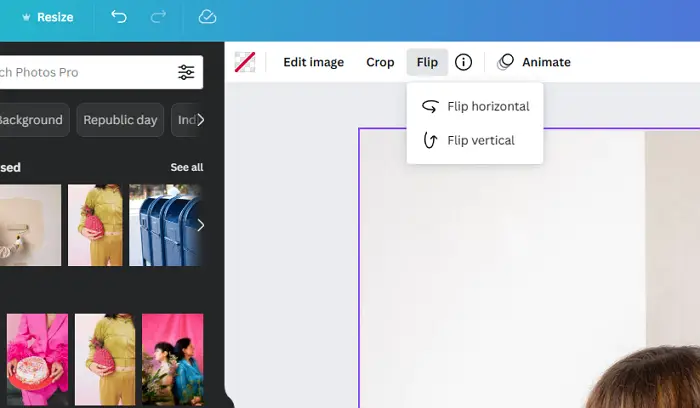Click the Animate button
Screen dimensions: 700x408
534,62
